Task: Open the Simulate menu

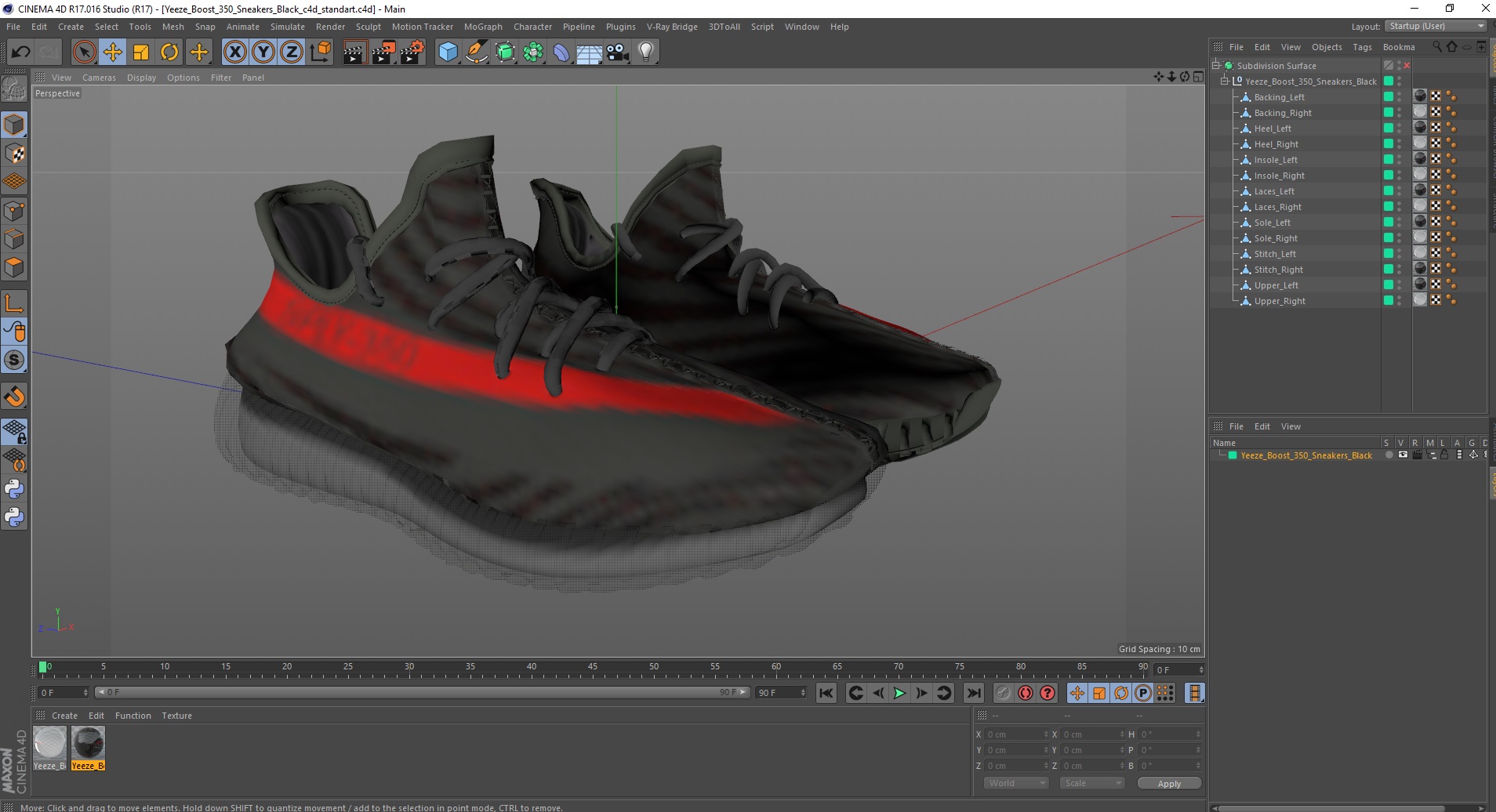Action: click(288, 27)
